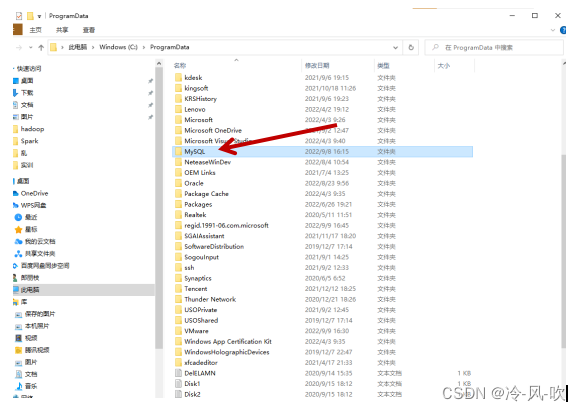
Task: Open the blue leftmost ribbon tab
Action: 18,30
